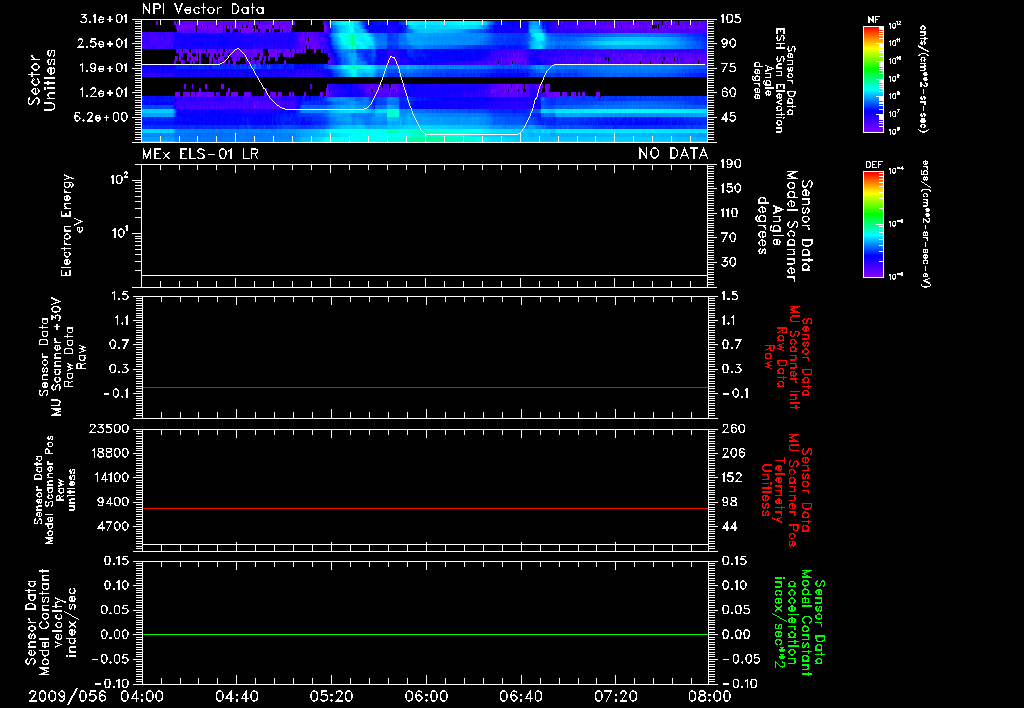This screenshot has height=708, width=1024.
Task: Click the 190 tick on scanner angle axis
Action: click(731, 164)
